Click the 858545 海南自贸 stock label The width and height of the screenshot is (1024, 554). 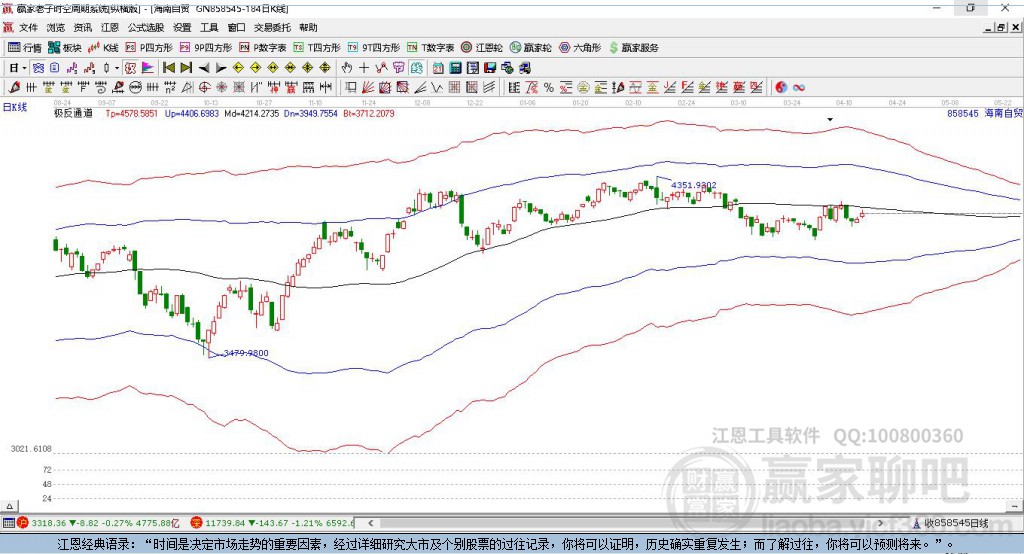click(x=985, y=113)
